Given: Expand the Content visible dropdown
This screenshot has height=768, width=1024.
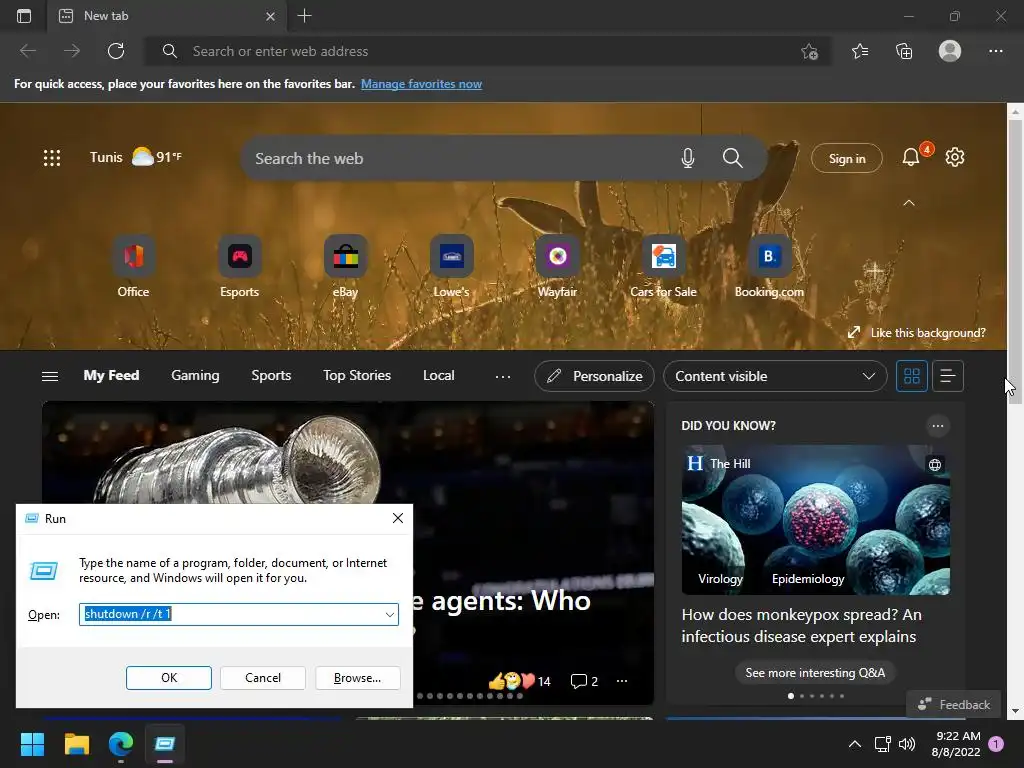Looking at the screenshot, I should [x=775, y=376].
